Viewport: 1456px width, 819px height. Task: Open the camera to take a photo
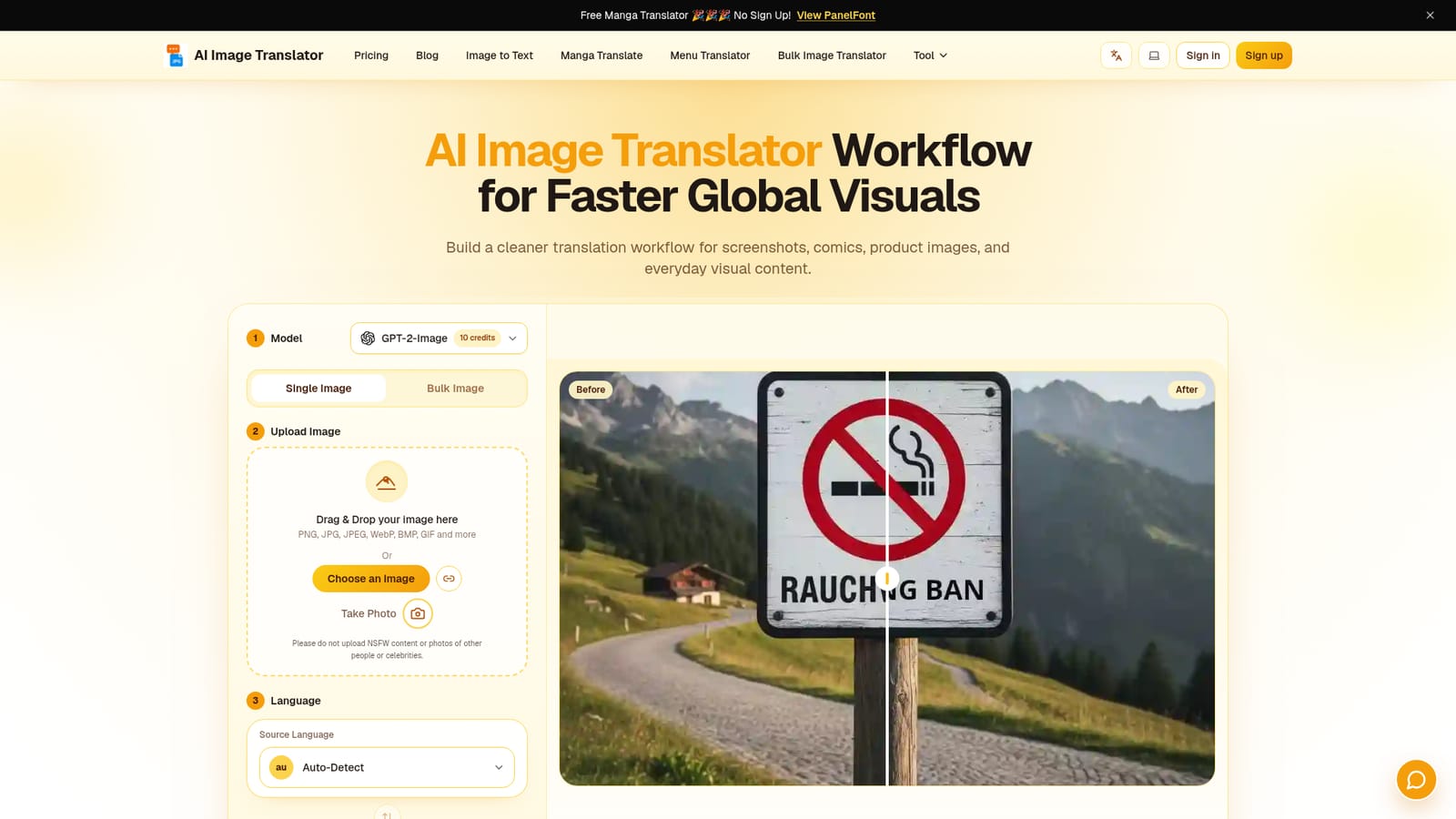pyautogui.click(x=418, y=613)
